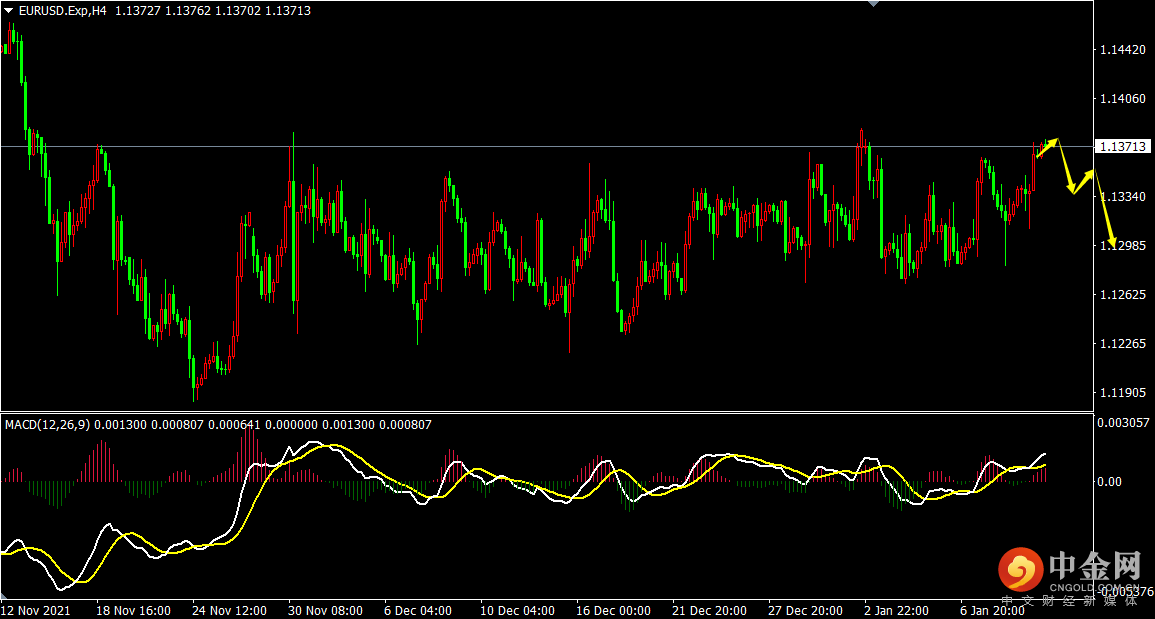Click the gray chart shift triangle at top

[874, 4]
